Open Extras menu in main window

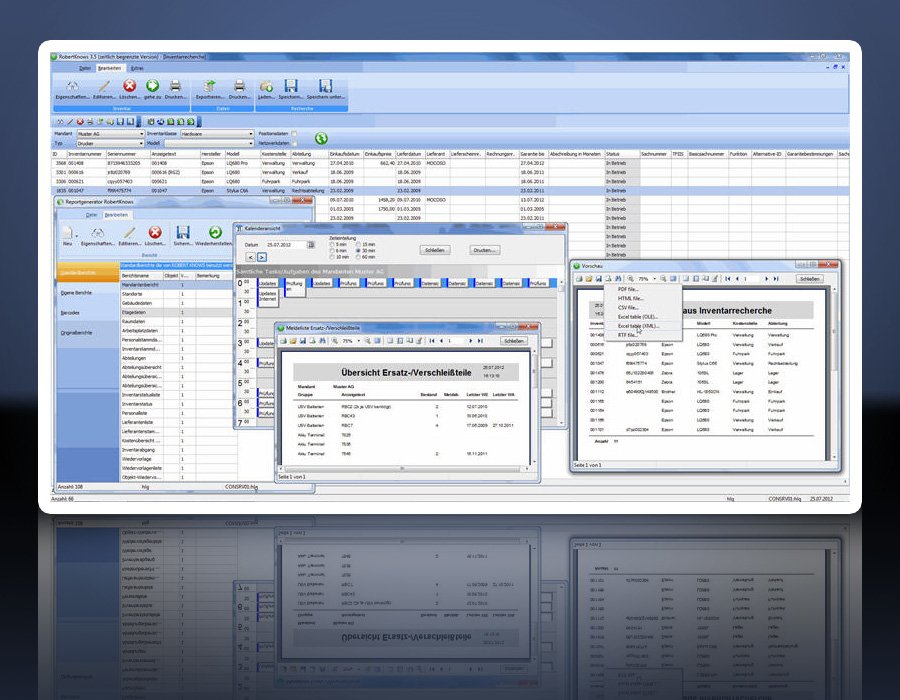[x=137, y=68]
